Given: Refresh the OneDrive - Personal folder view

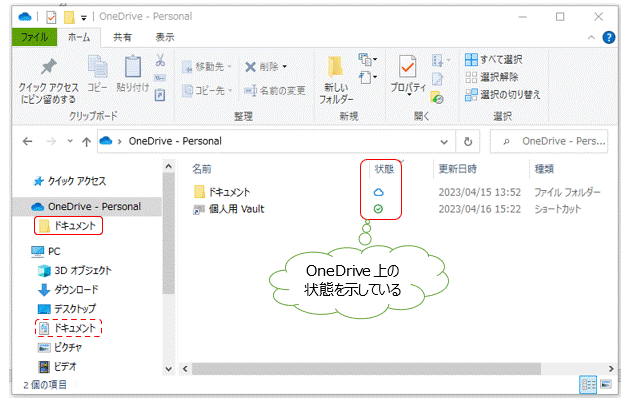Looking at the screenshot, I should click(x=468, y=142).
